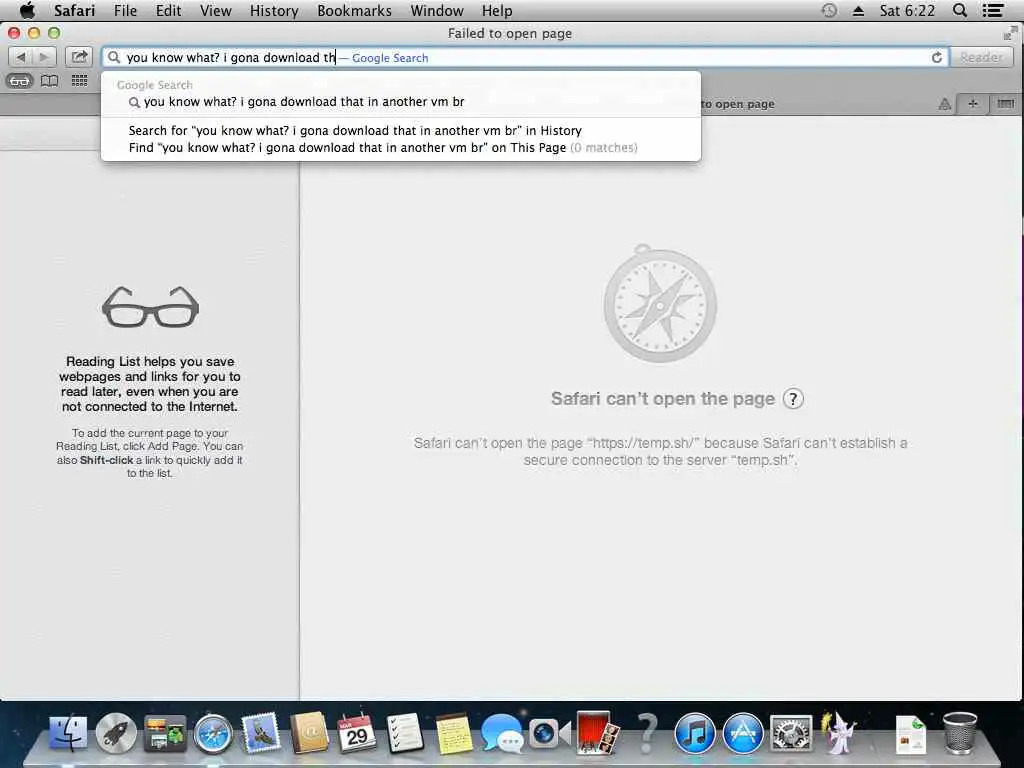Open the View menu
The height and width of the screenshot is (768, 1024).
coord(216,11)
